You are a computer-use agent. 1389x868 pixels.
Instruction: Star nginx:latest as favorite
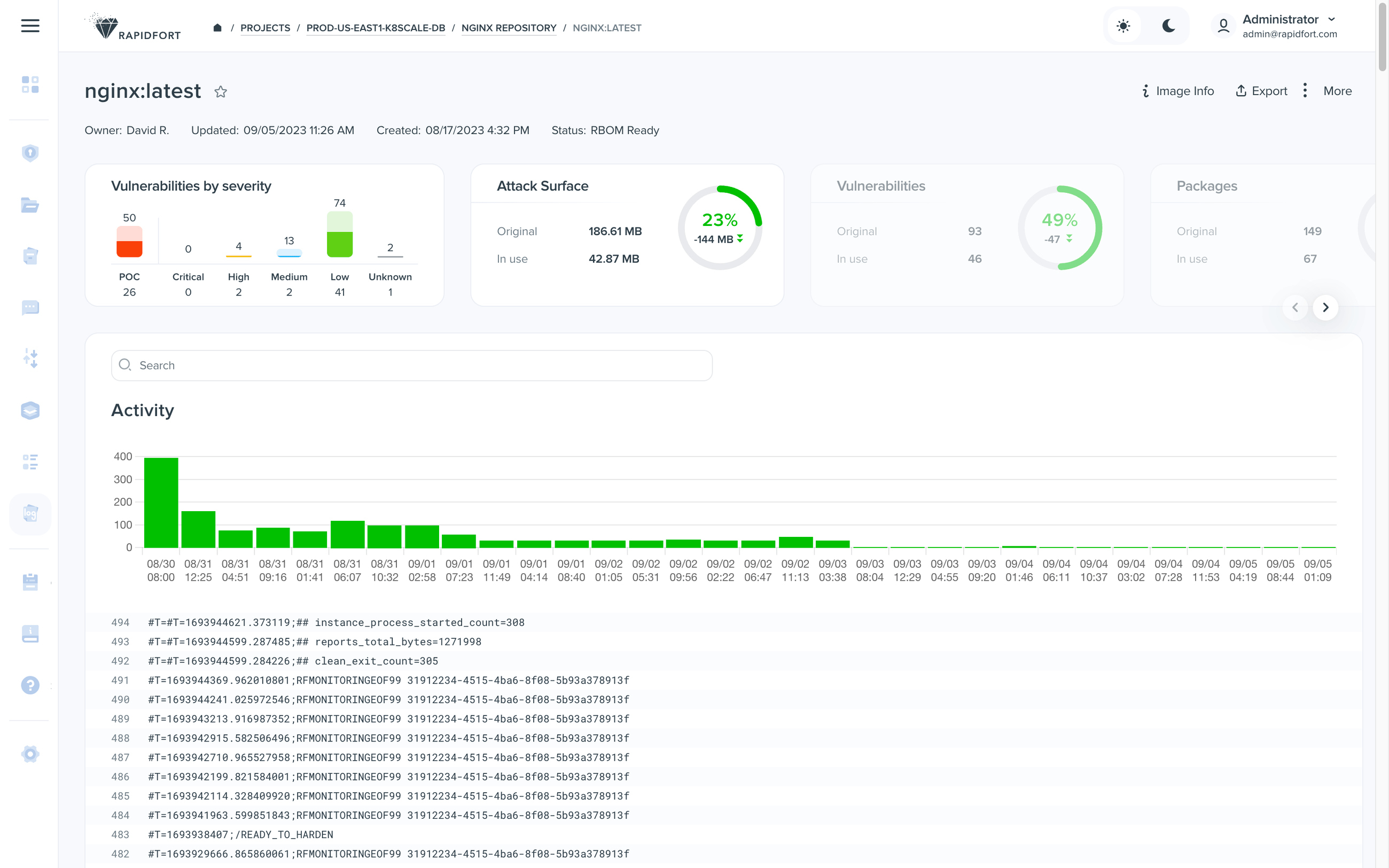pyautogui.click(x=221, y=92)
